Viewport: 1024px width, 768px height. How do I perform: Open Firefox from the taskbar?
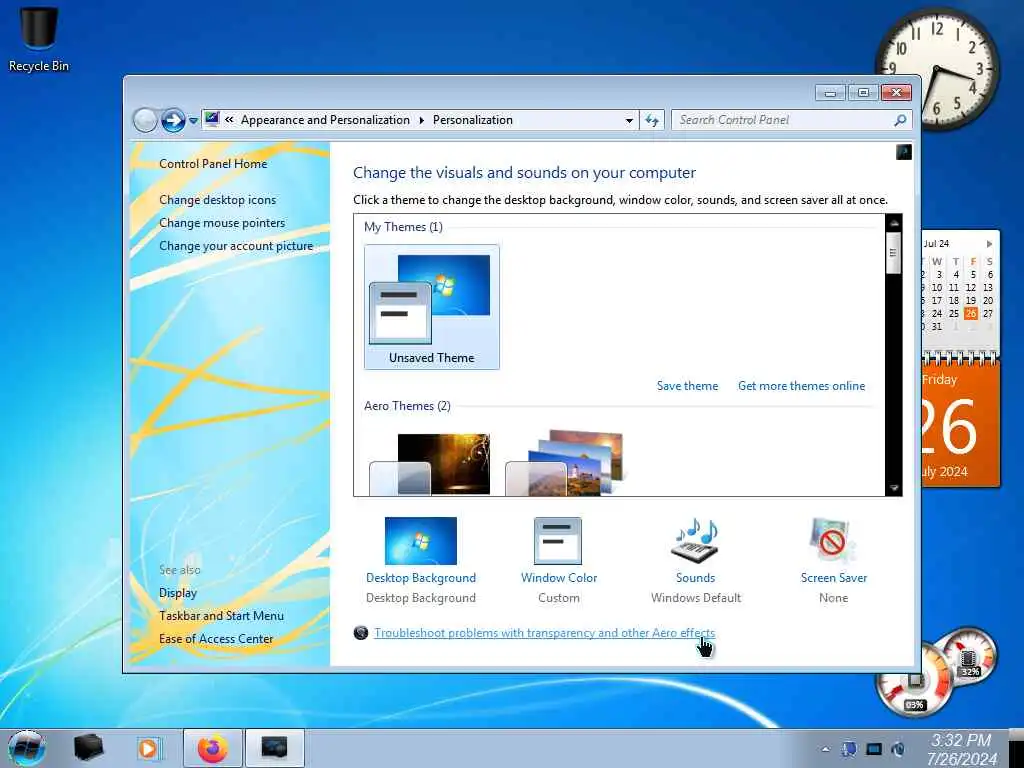[x=213, y=748]
